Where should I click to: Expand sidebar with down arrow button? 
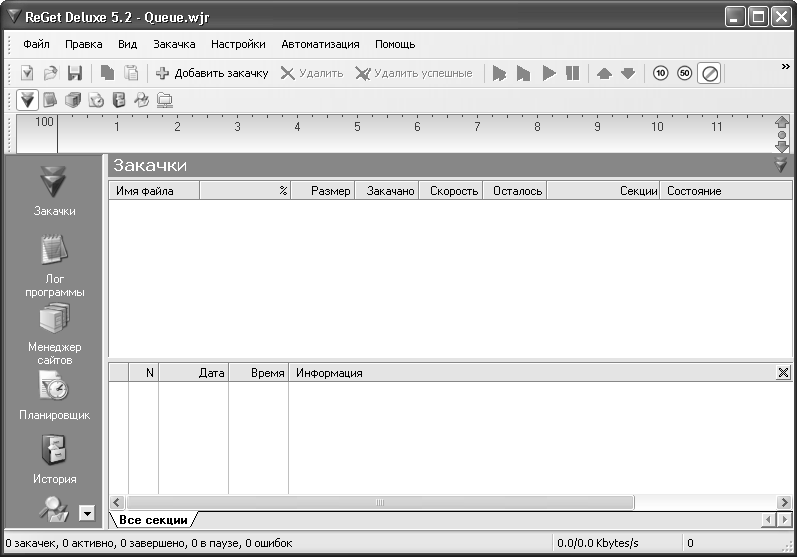87,513
